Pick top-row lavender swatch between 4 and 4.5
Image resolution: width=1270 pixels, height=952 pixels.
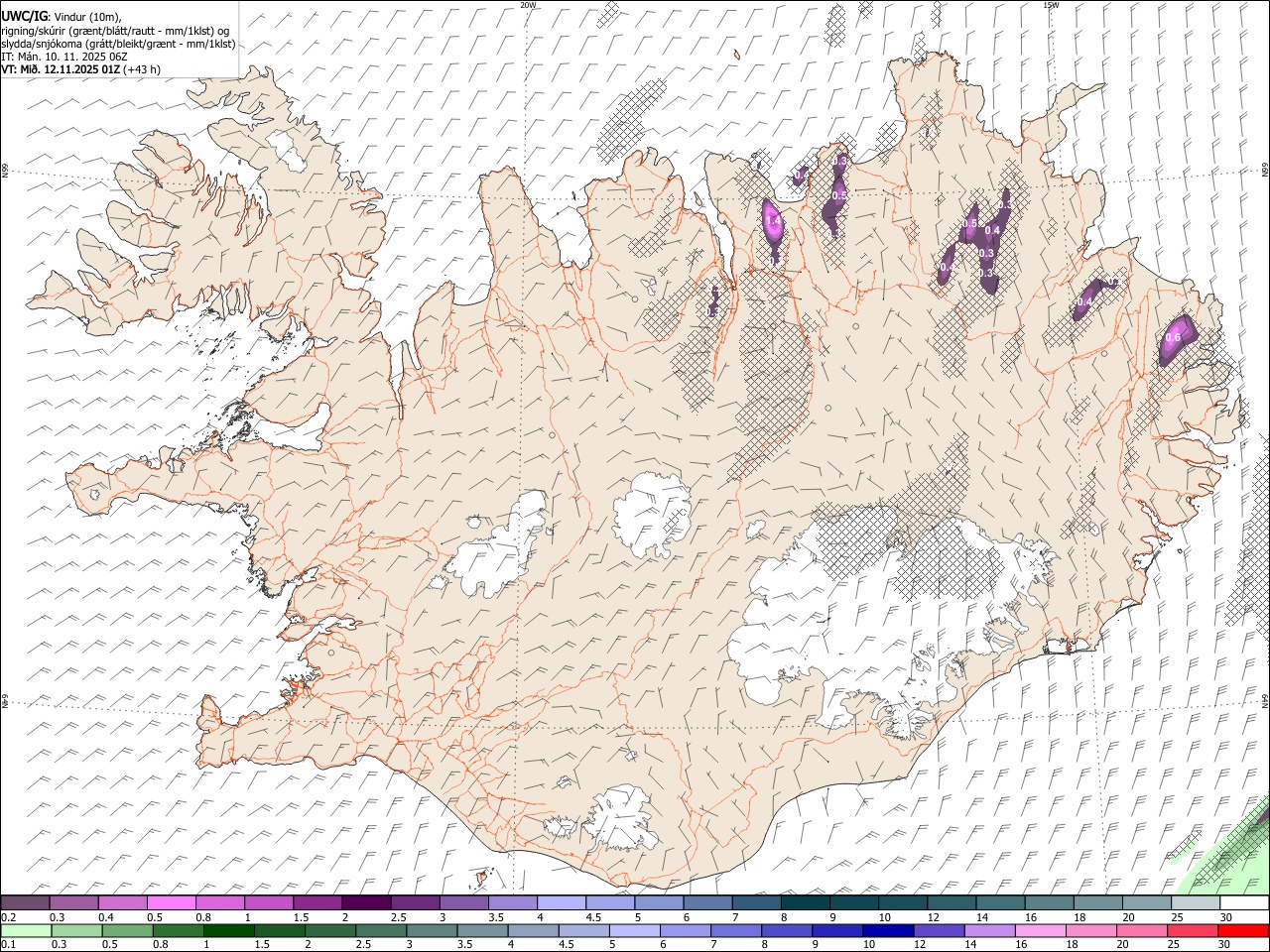561,903
